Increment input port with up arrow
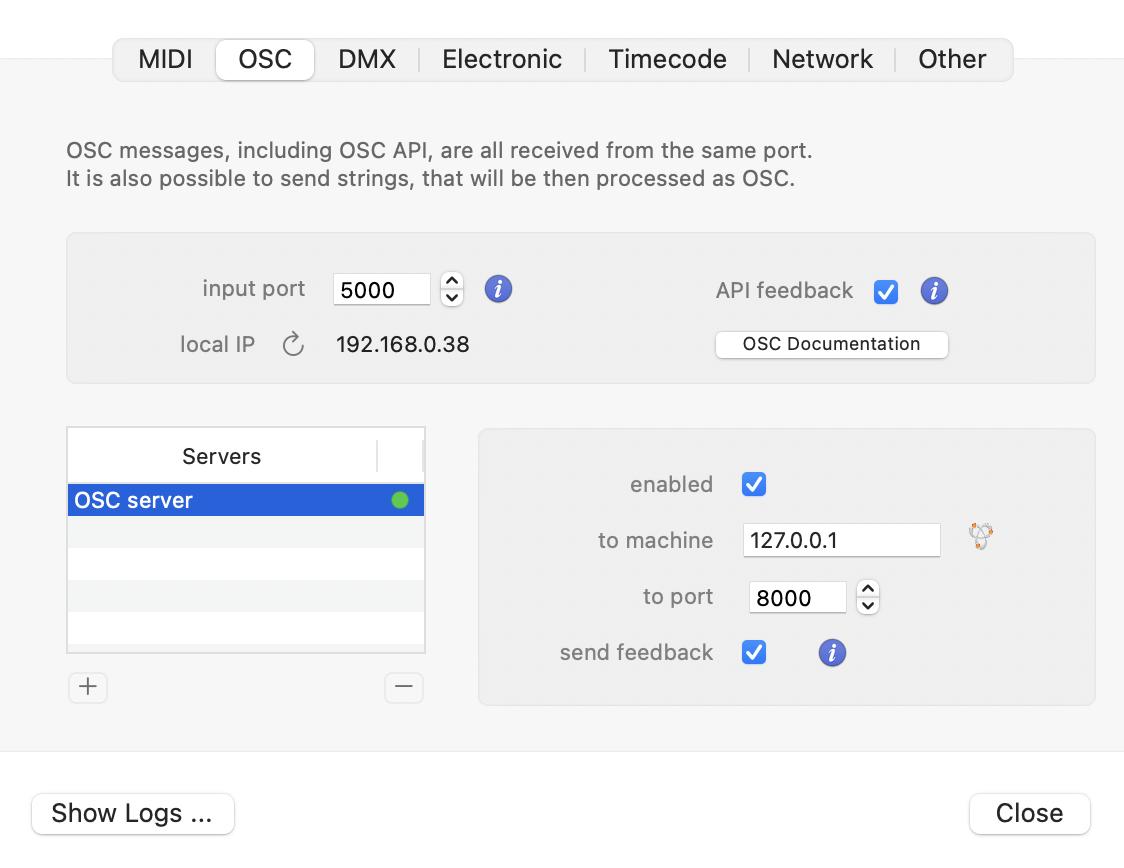The height and width of the screenshot is (868, 1124). tap(452, 282)
